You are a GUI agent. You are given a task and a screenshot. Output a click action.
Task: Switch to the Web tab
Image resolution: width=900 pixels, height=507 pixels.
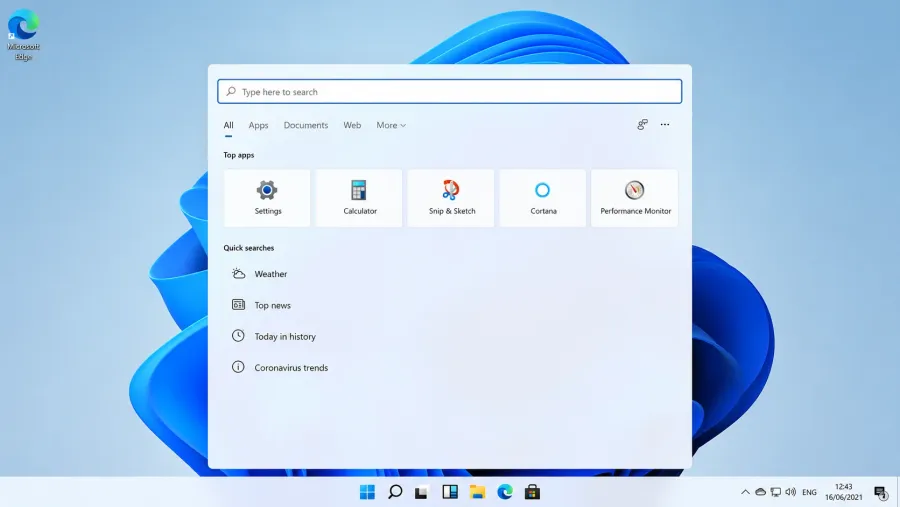click(352, 125)
